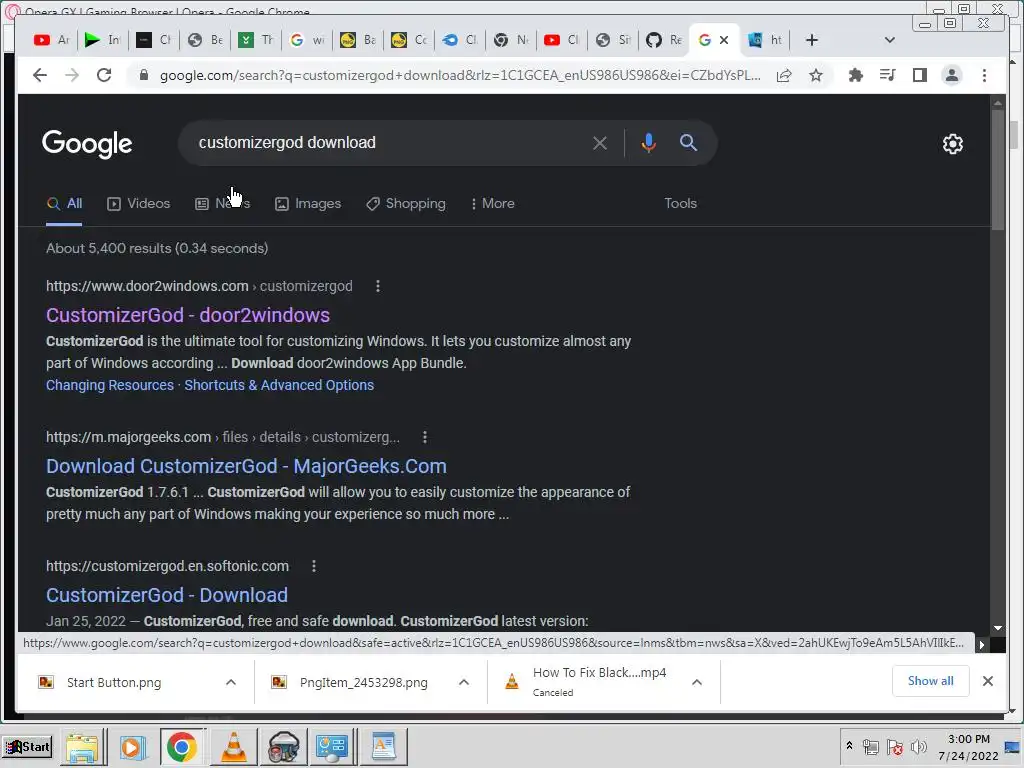Open volume speaker tray icon

coord(918,746)
